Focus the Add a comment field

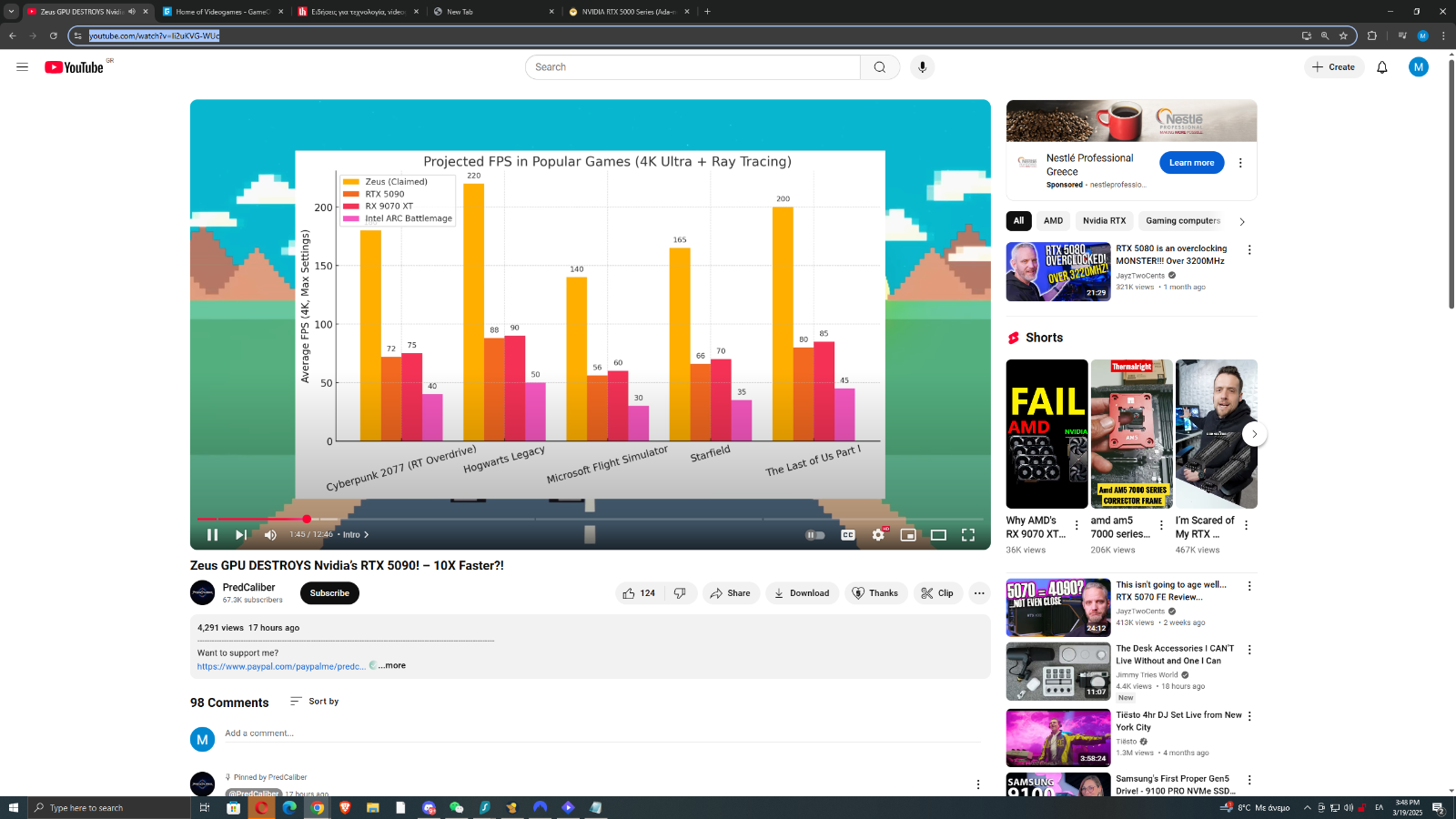point(602,733)
